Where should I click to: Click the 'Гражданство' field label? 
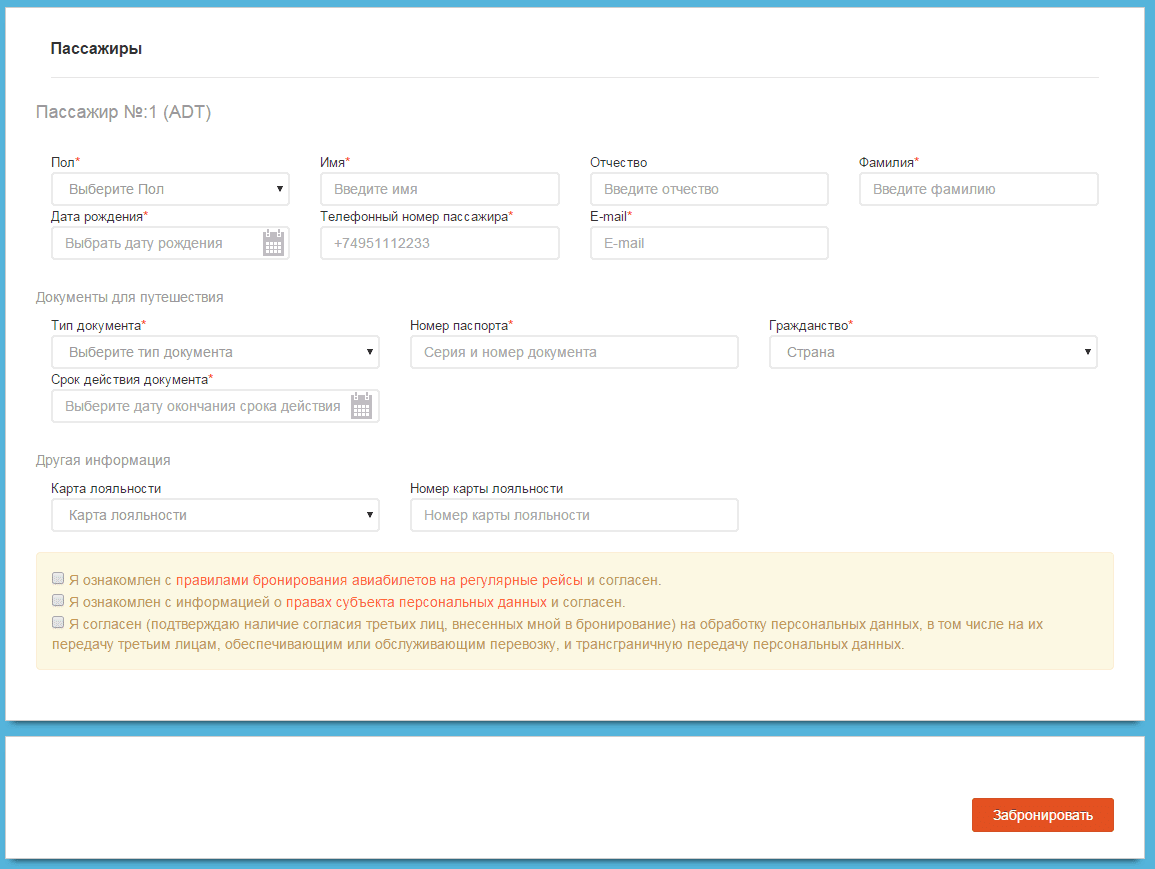tap(810, 326)
